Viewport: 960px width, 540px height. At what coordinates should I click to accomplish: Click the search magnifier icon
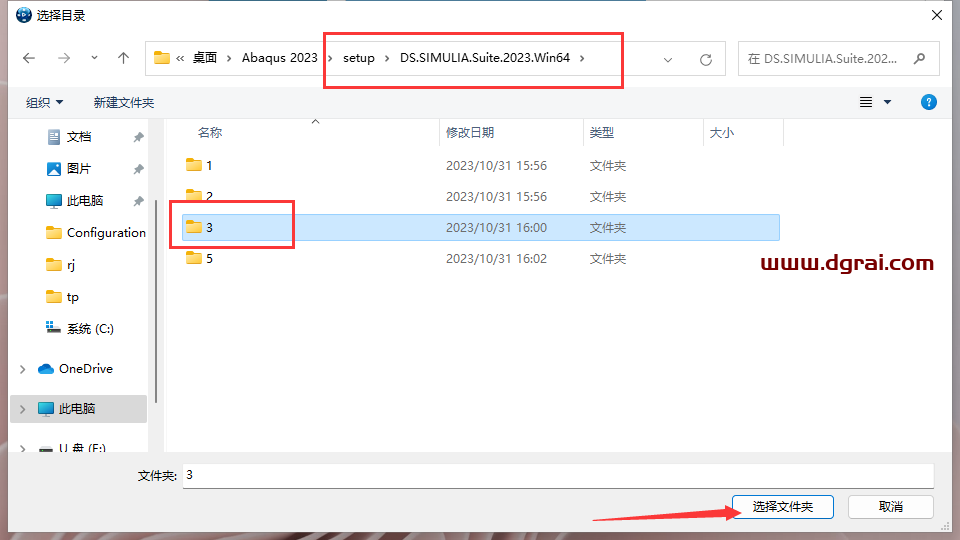click(x=919, y=59)
